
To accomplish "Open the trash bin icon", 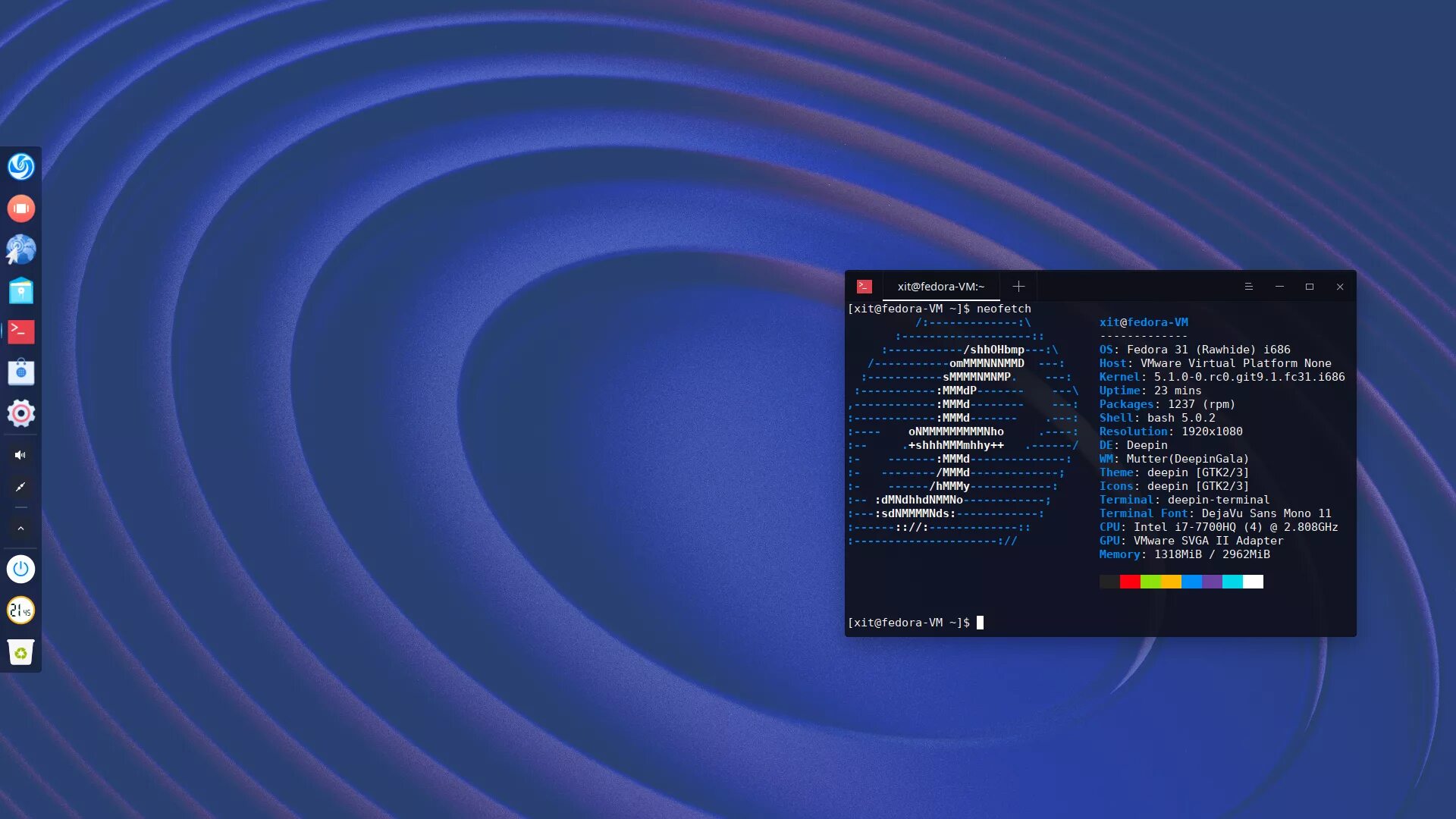I will coord(20,652).
